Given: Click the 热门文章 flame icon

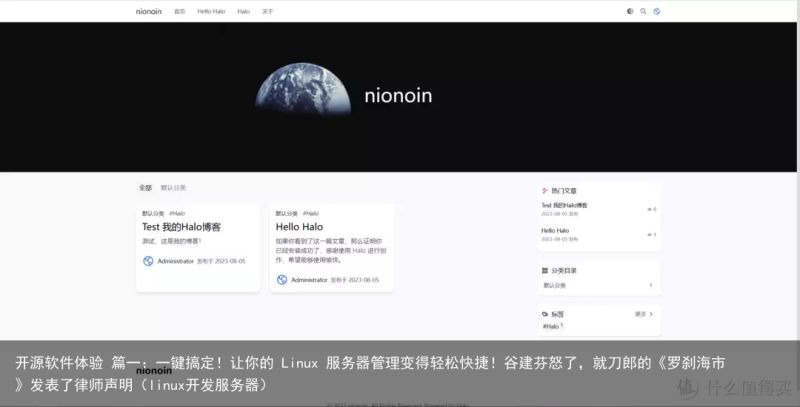Looking at the screenshot, I should 544,191.
